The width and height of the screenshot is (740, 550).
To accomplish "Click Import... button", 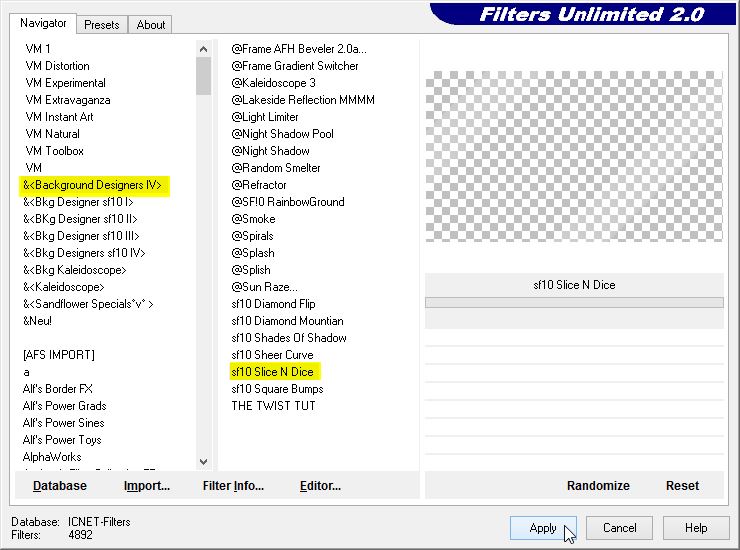I will [147, 486].
